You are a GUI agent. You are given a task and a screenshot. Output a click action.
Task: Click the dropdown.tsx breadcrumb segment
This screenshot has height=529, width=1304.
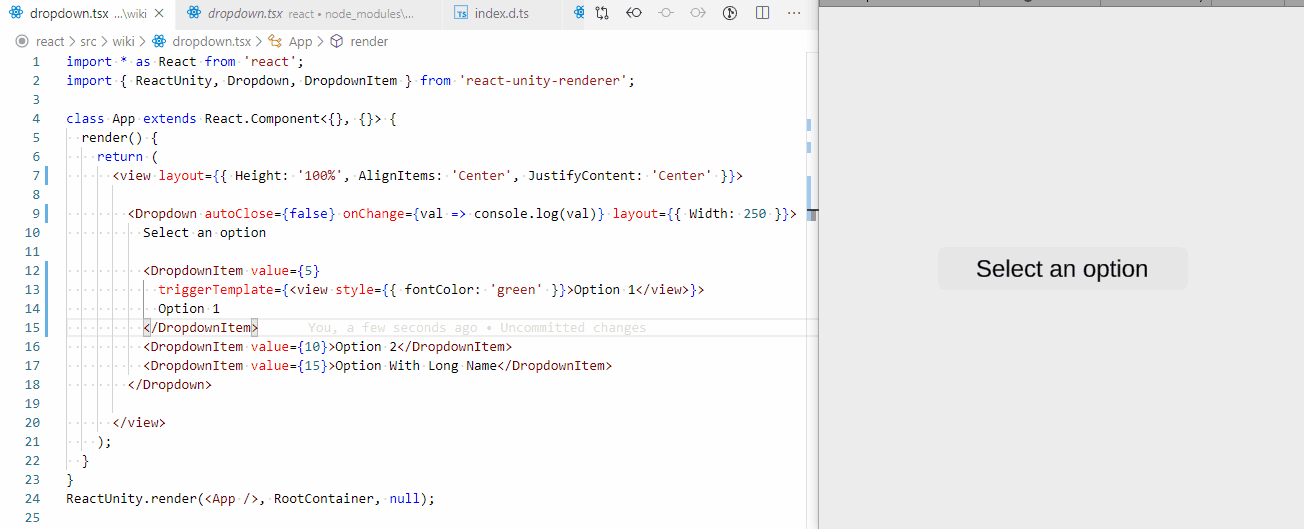tap(212, 42)
